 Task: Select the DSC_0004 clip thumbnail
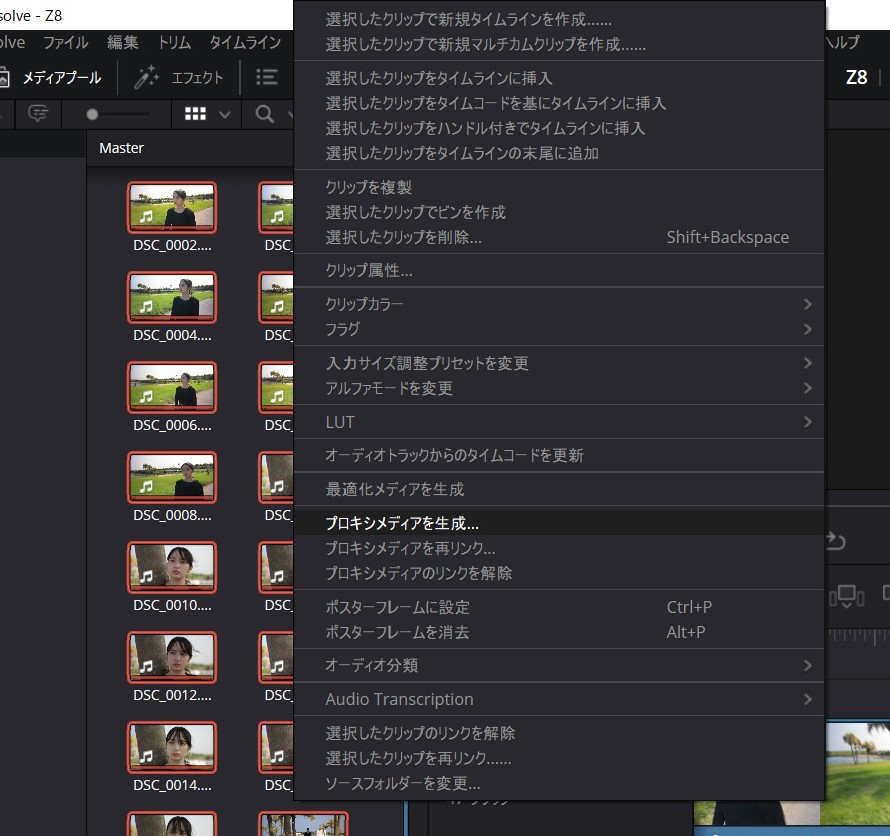pyautogui.click(x=172, y=297)
